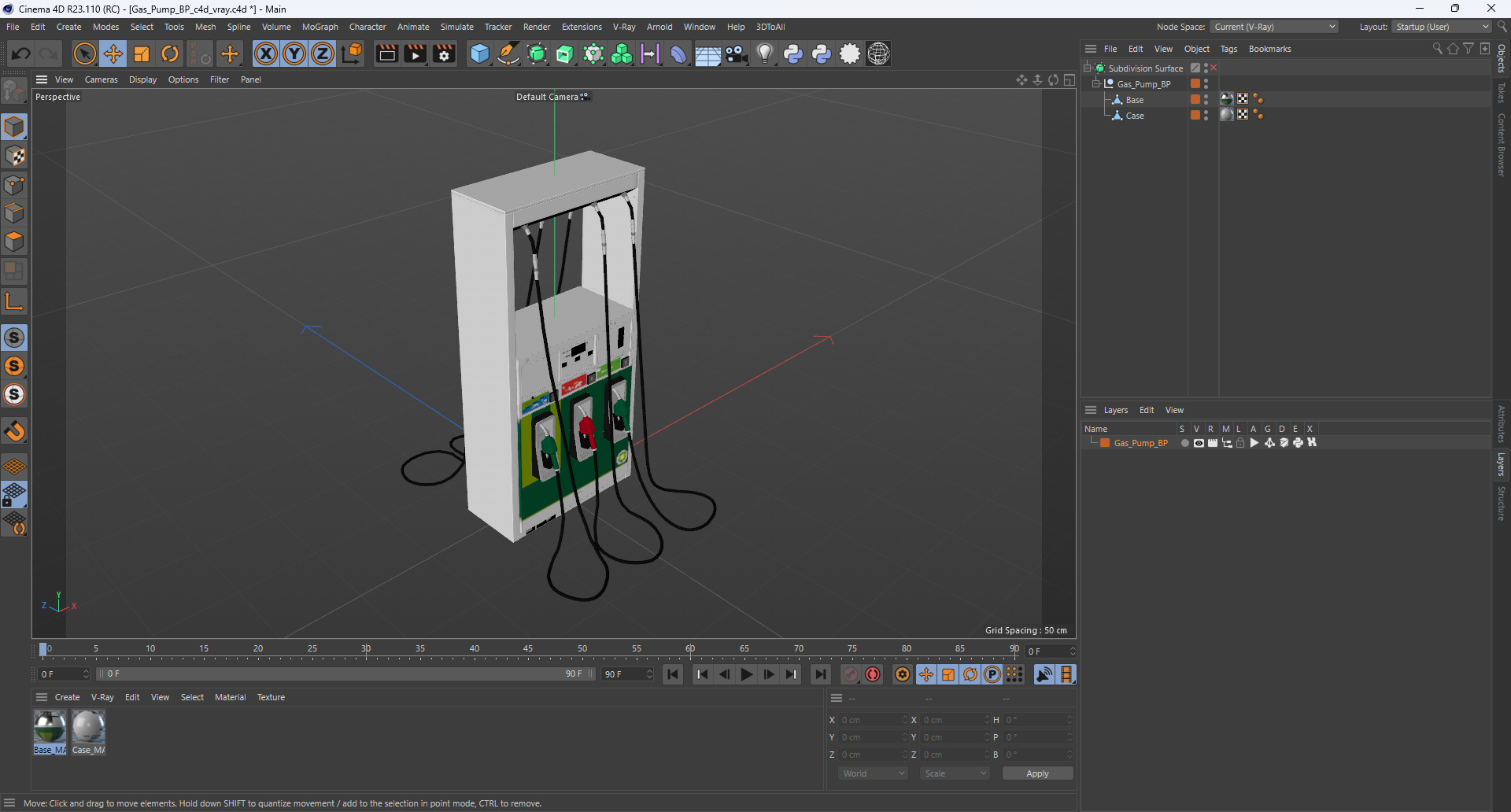Activate the Rotate tool
Screen dimensions: 1511x812
pos(170,54)
